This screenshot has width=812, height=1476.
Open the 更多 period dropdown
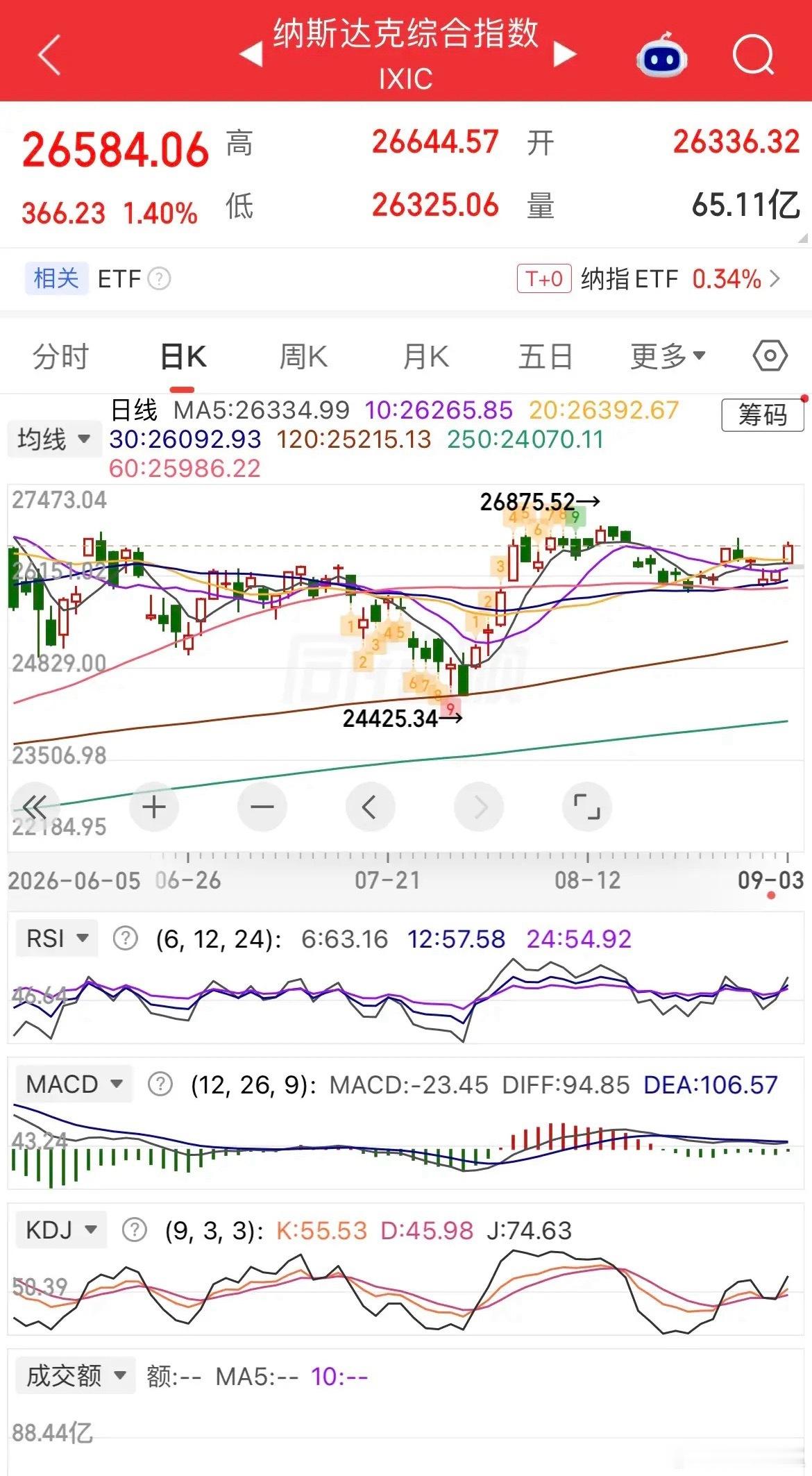pos(668,356)
